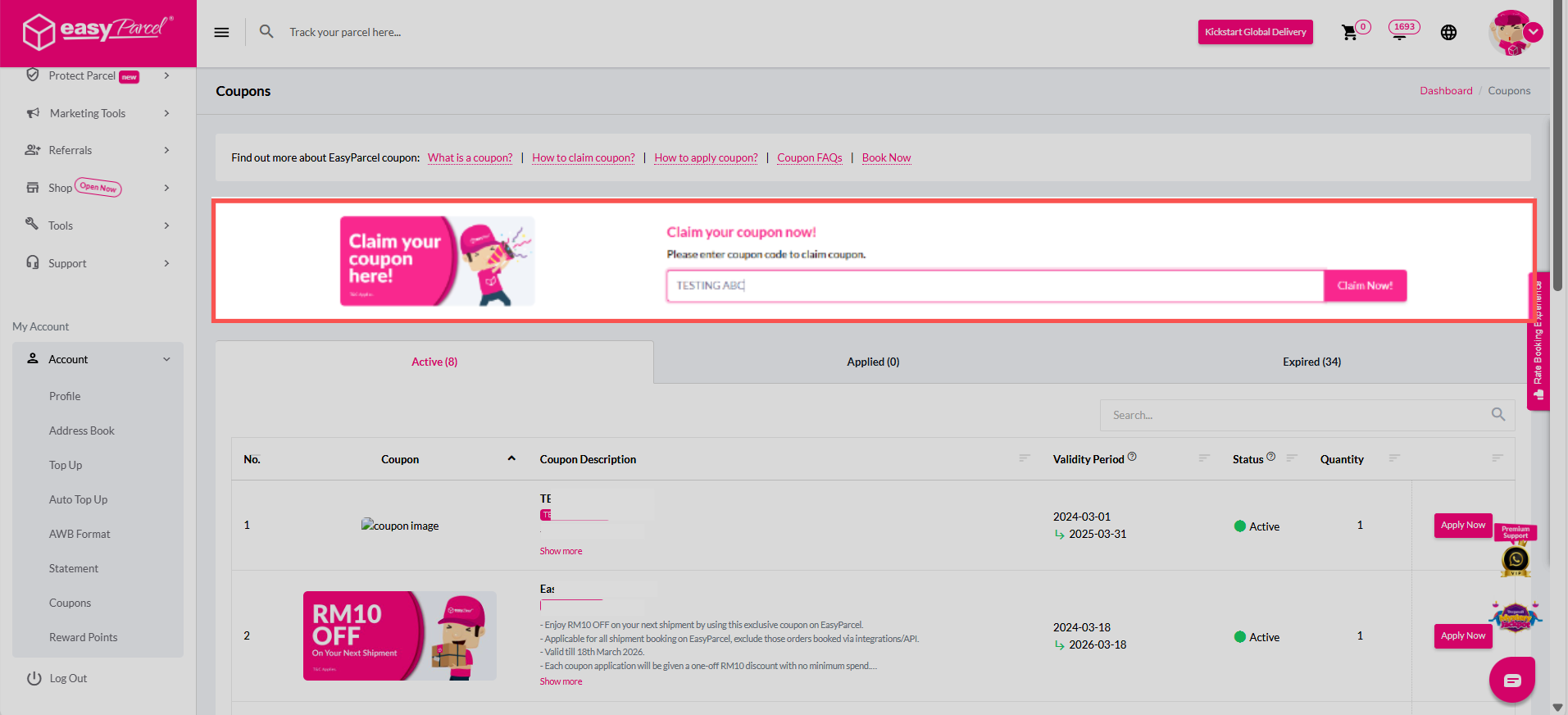Open Address Book in account menu
This screenshot has height=715, width=1568.
82,430
